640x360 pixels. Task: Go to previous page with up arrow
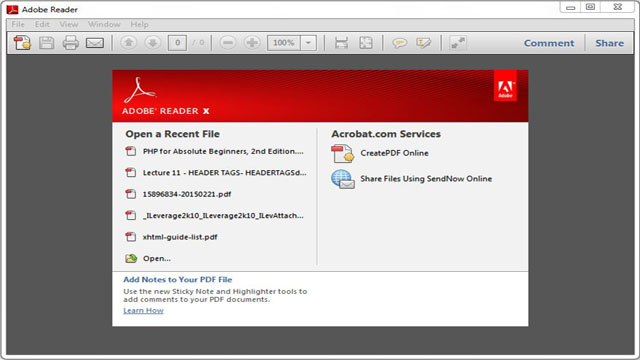[x=129, y=42]
